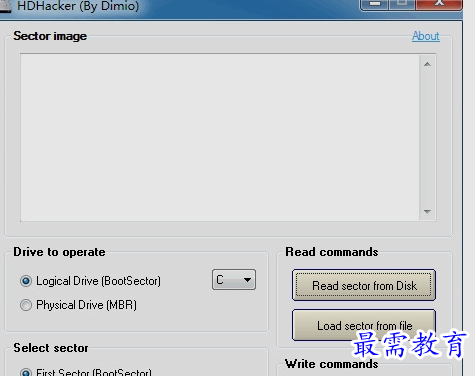Click Read sector from Disk button

364,285
